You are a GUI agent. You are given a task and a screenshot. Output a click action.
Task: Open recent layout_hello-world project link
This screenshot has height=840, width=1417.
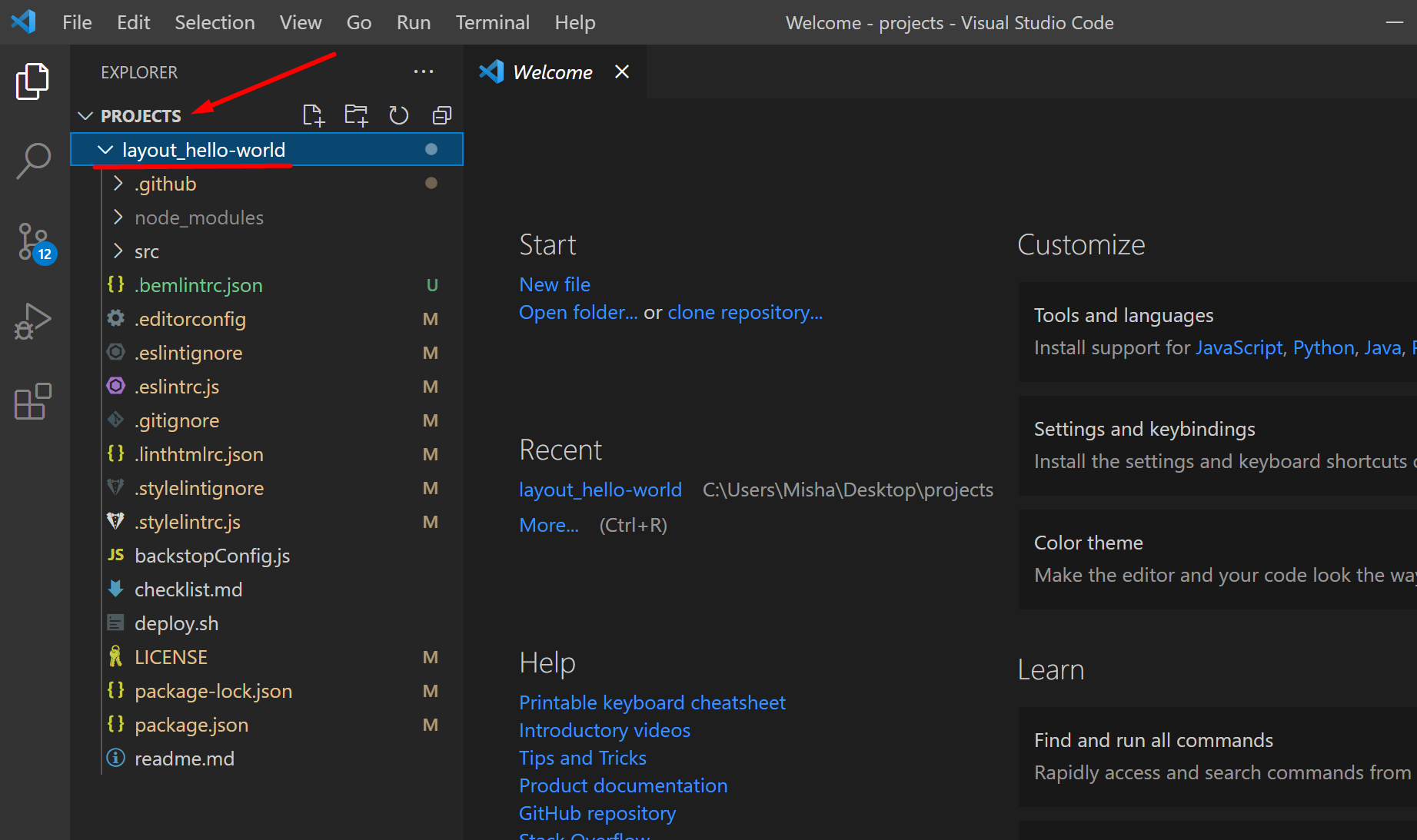(x=600, y=490)
